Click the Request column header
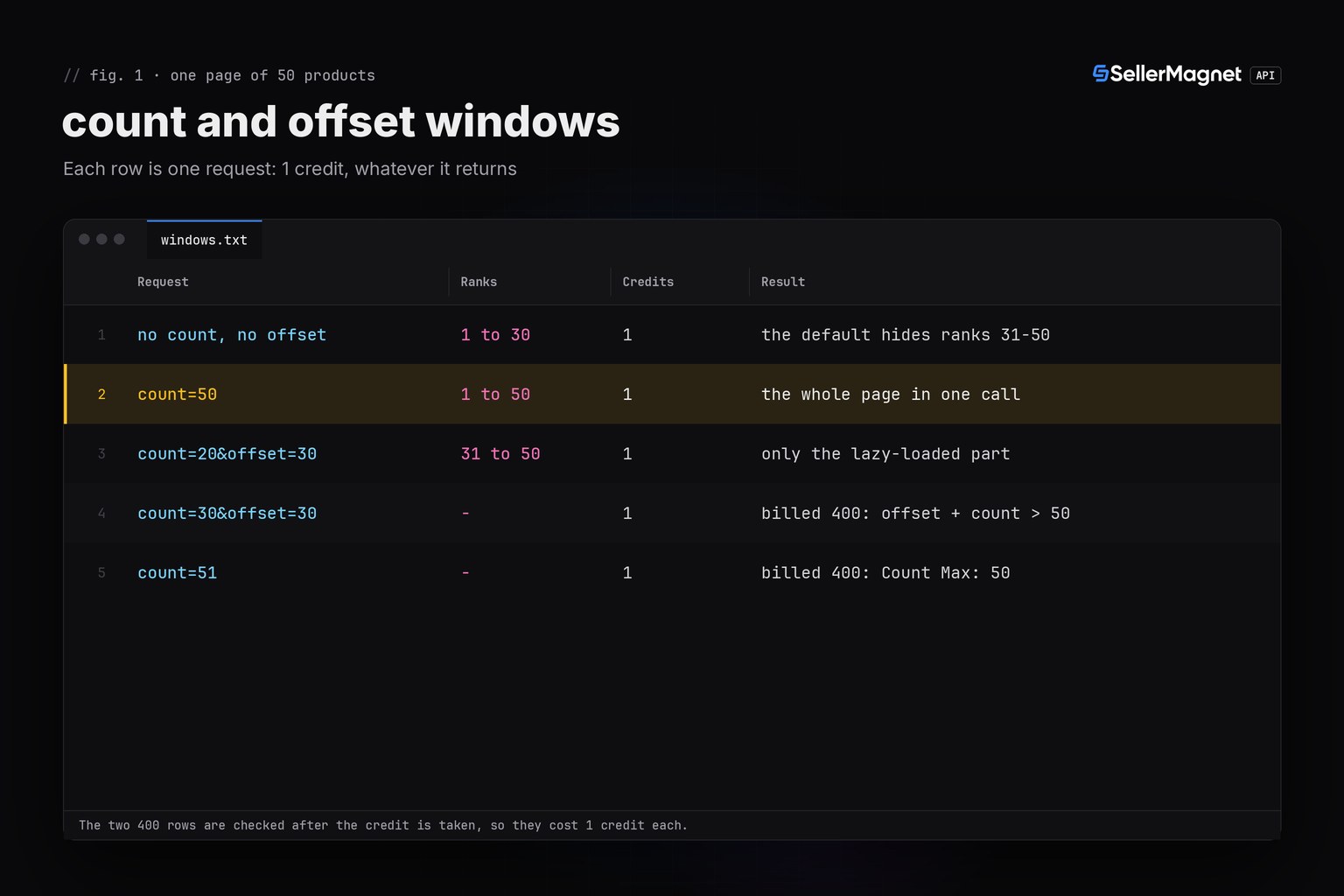Screen dimensions: 1344x896 (x=163, y=282)
